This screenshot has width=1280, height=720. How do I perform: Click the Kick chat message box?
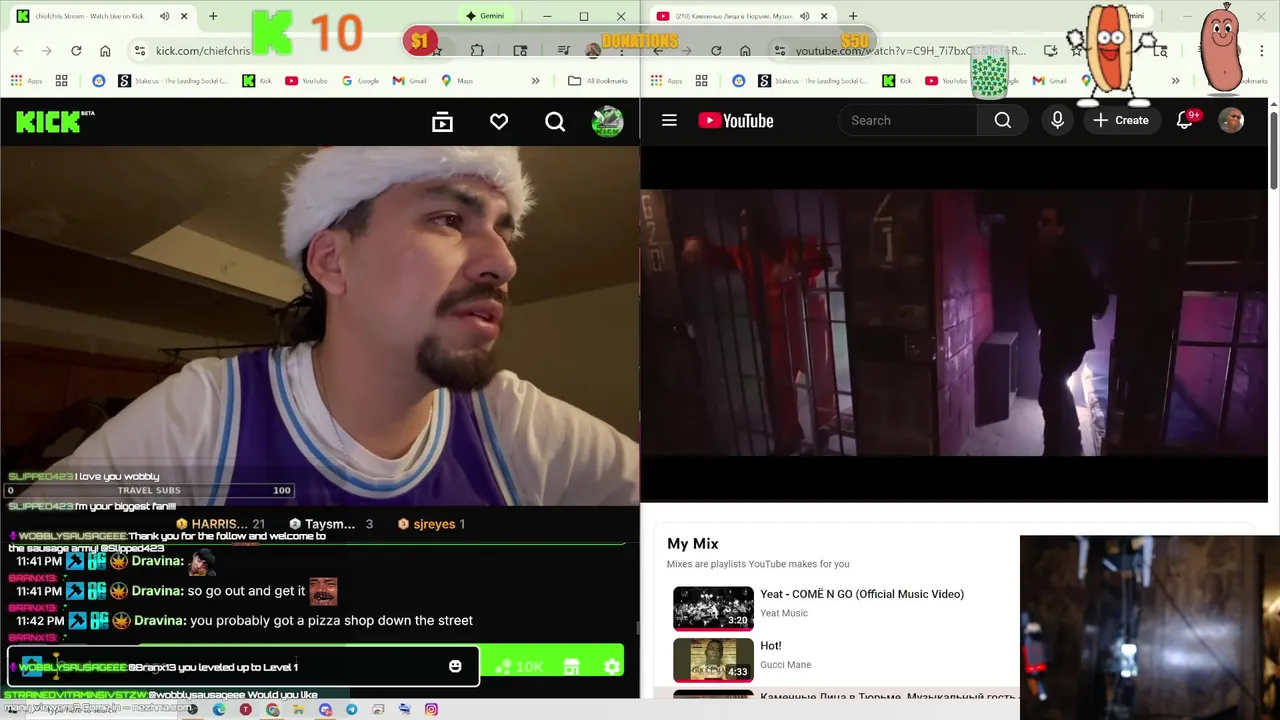(x=243, y=666)
